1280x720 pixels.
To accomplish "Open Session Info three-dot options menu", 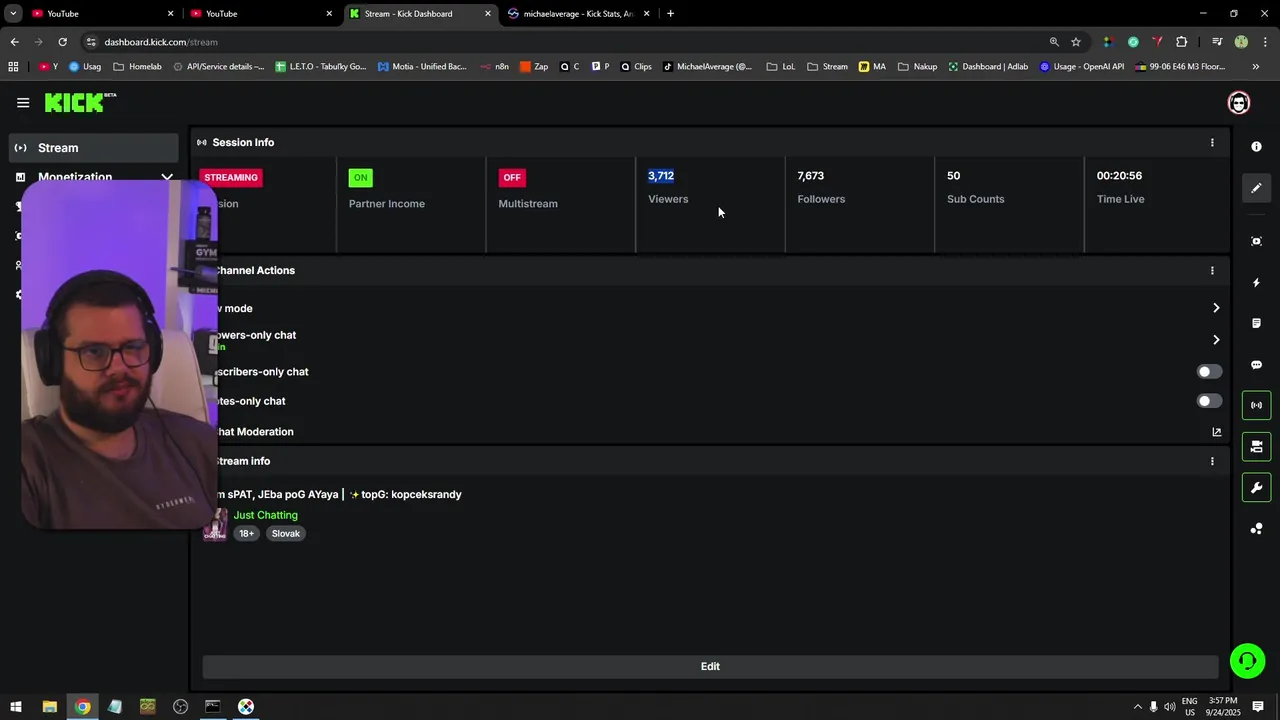I will [x=1212, y=143].
